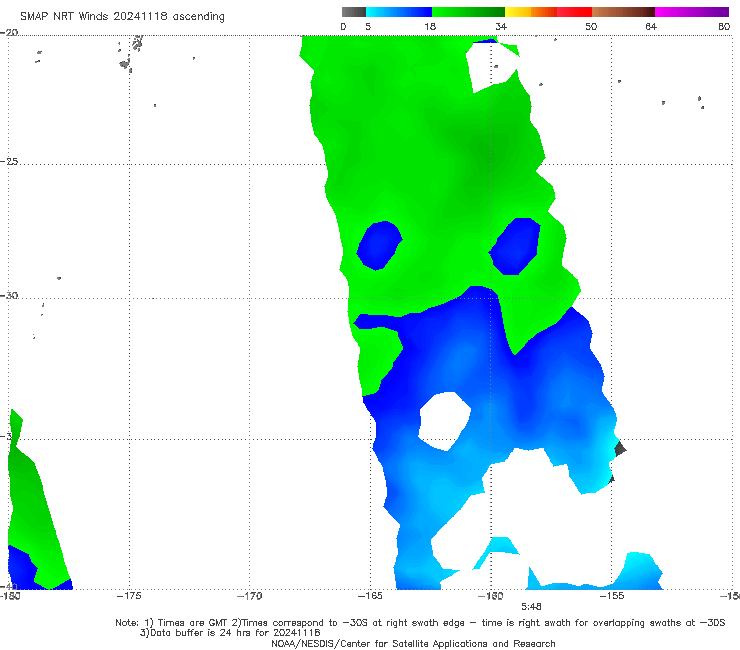
Task: Click the island cluster in the upper-left map
Action: coord(131,53)
